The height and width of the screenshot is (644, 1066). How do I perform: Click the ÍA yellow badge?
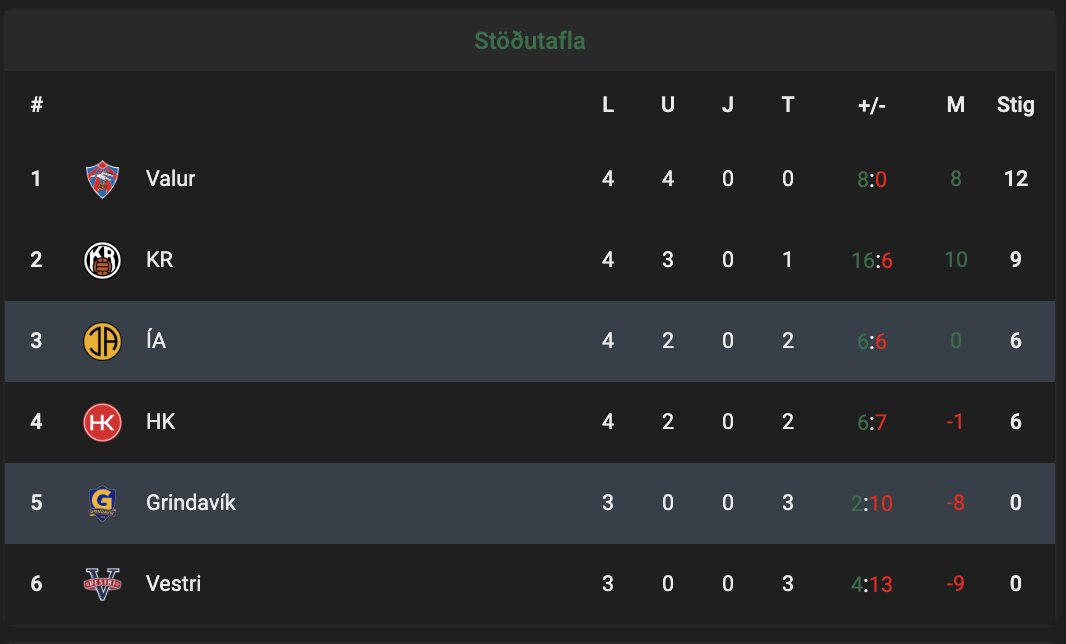103,341
